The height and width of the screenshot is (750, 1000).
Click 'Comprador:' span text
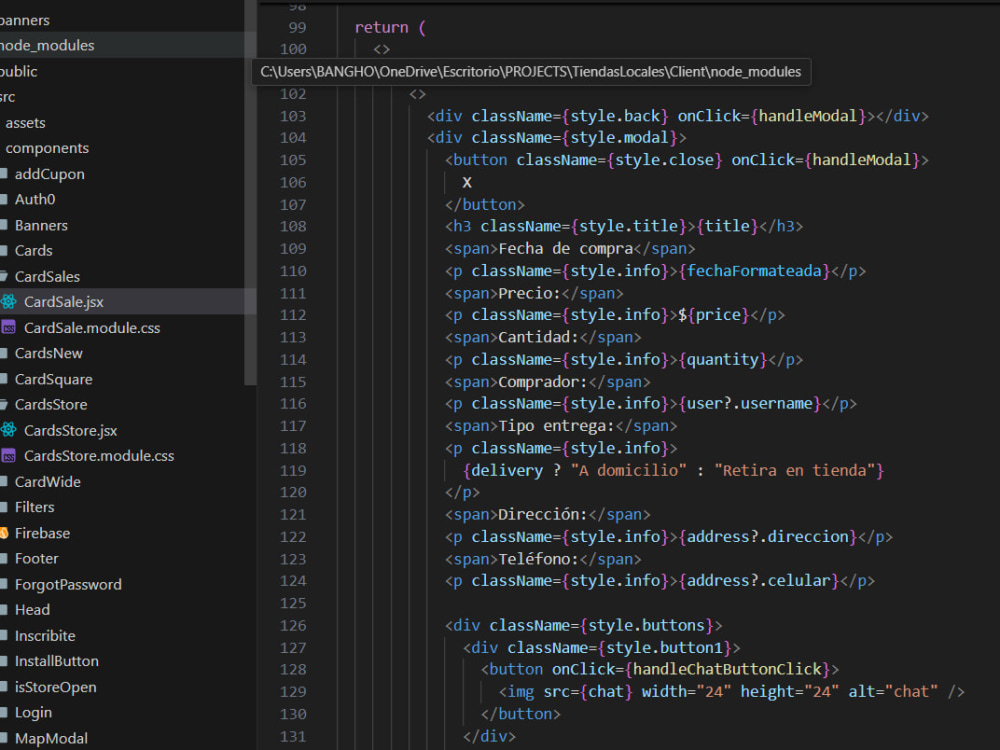pyautogui.click(x=543, y=382)
